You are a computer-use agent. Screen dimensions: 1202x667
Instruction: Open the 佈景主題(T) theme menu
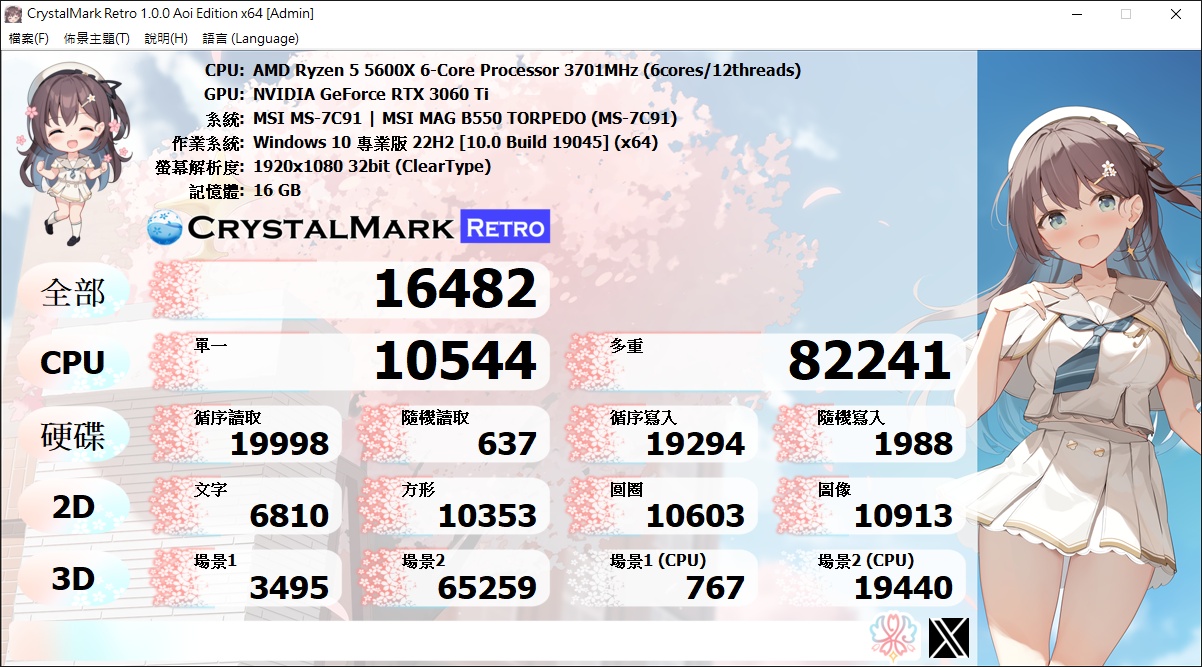click(96, 38)
